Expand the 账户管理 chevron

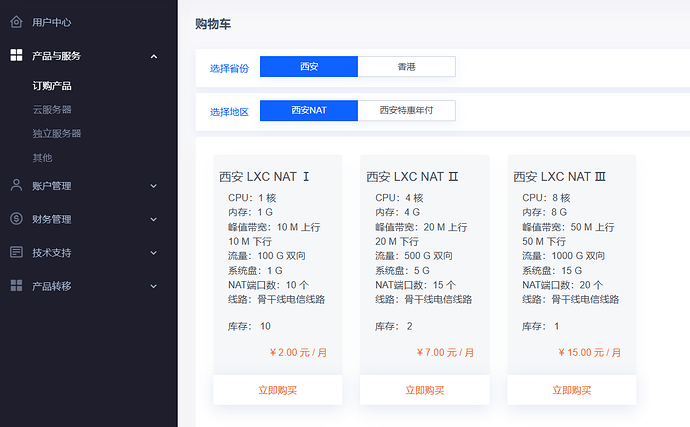click(x=154, y=186)
